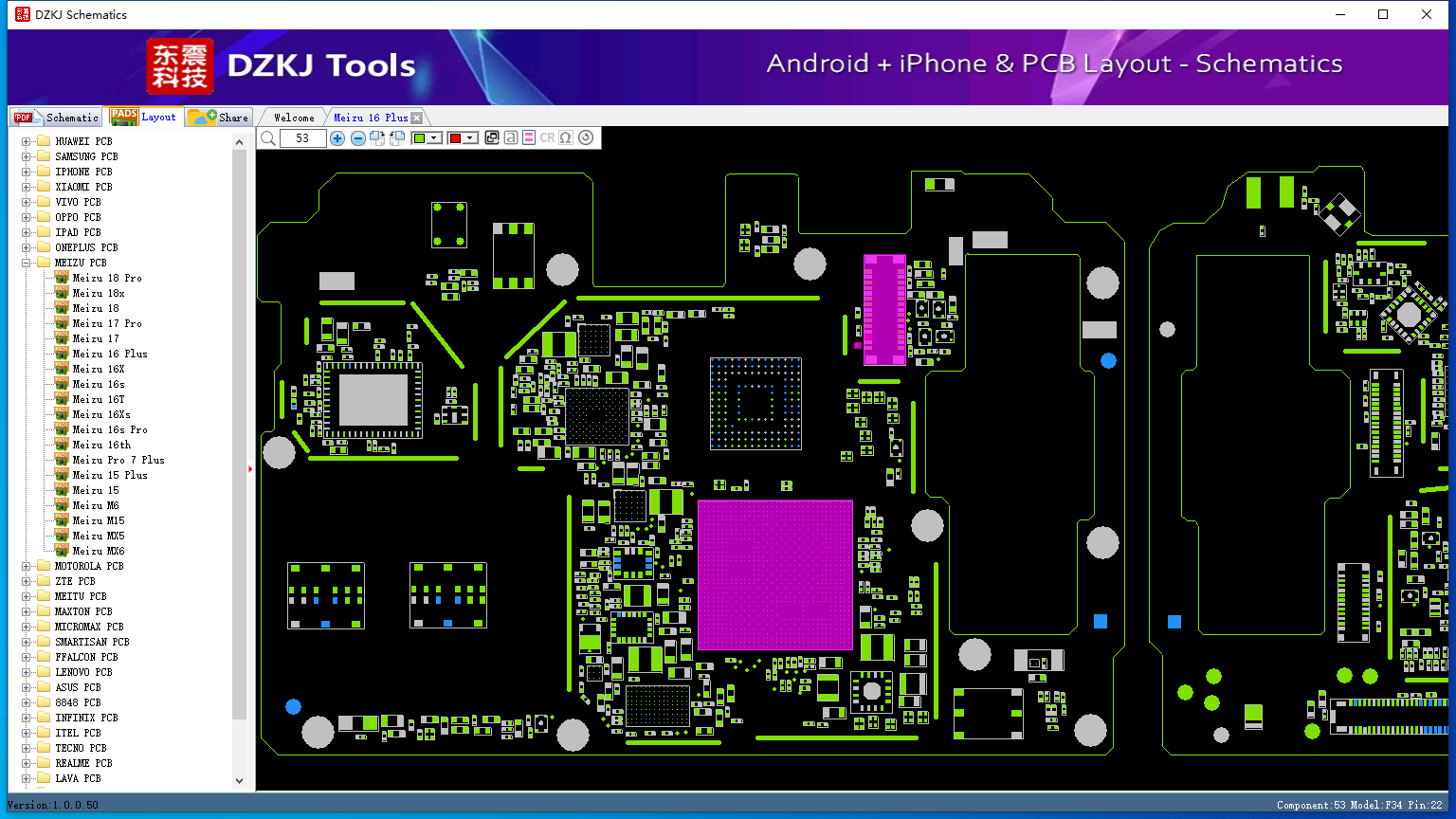1456x819 pixels.
Task: Expand the HUAWEI PCB folder
Action: point(27,141)
